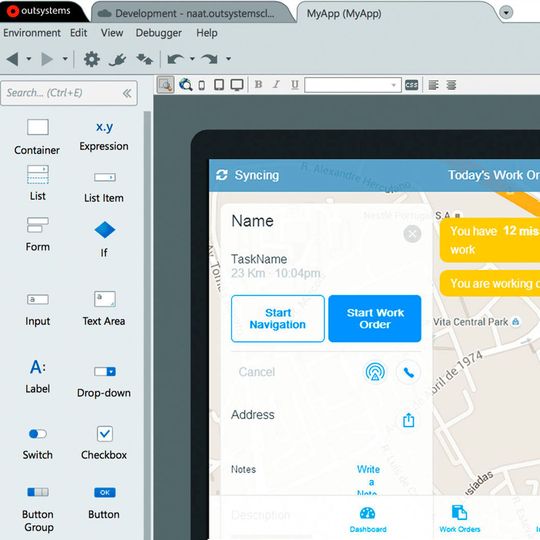Toggle underline formatting
This screenshot has height=540, width=540.
click(x=295, y=85)
